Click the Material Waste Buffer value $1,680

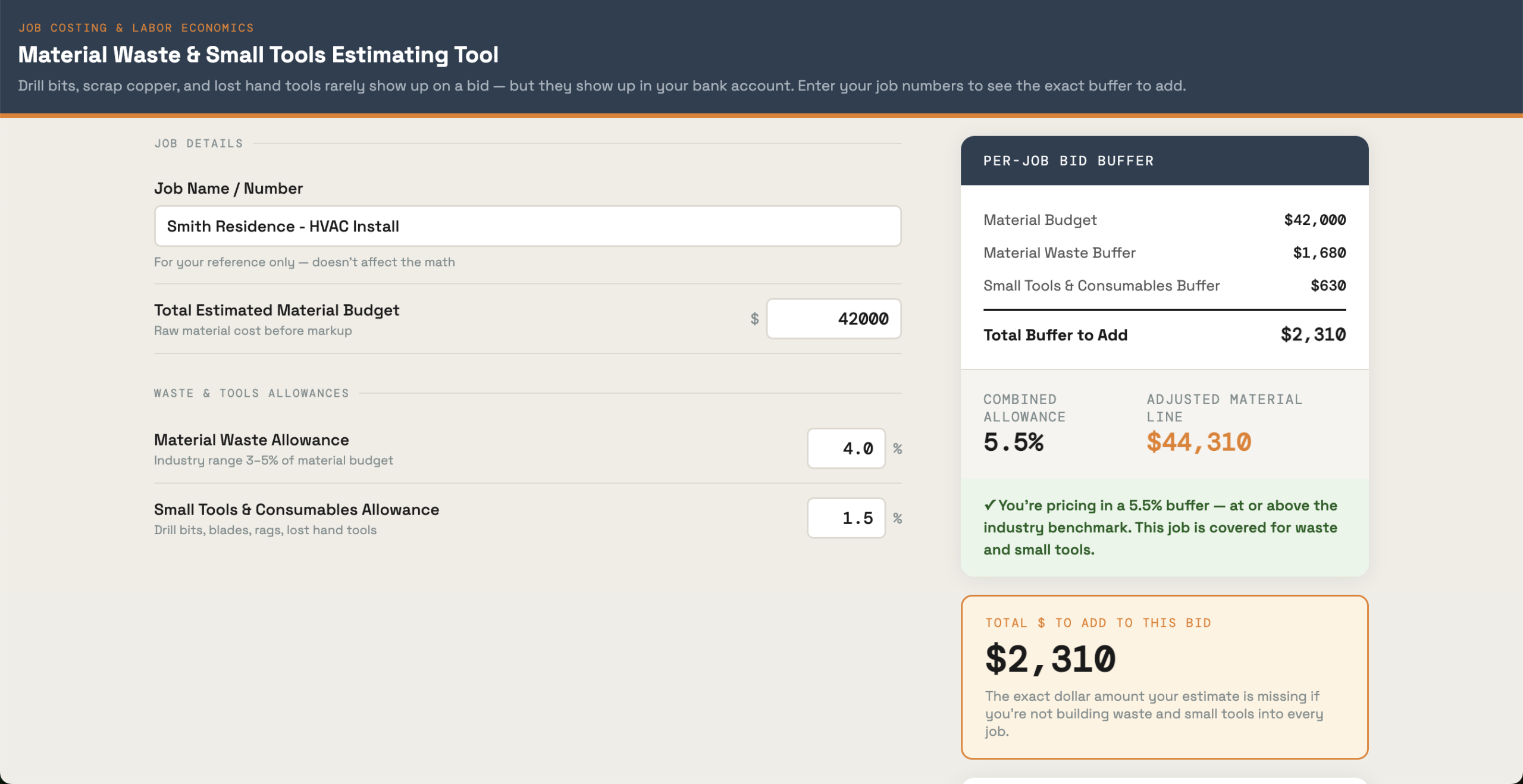point(1320,253)
